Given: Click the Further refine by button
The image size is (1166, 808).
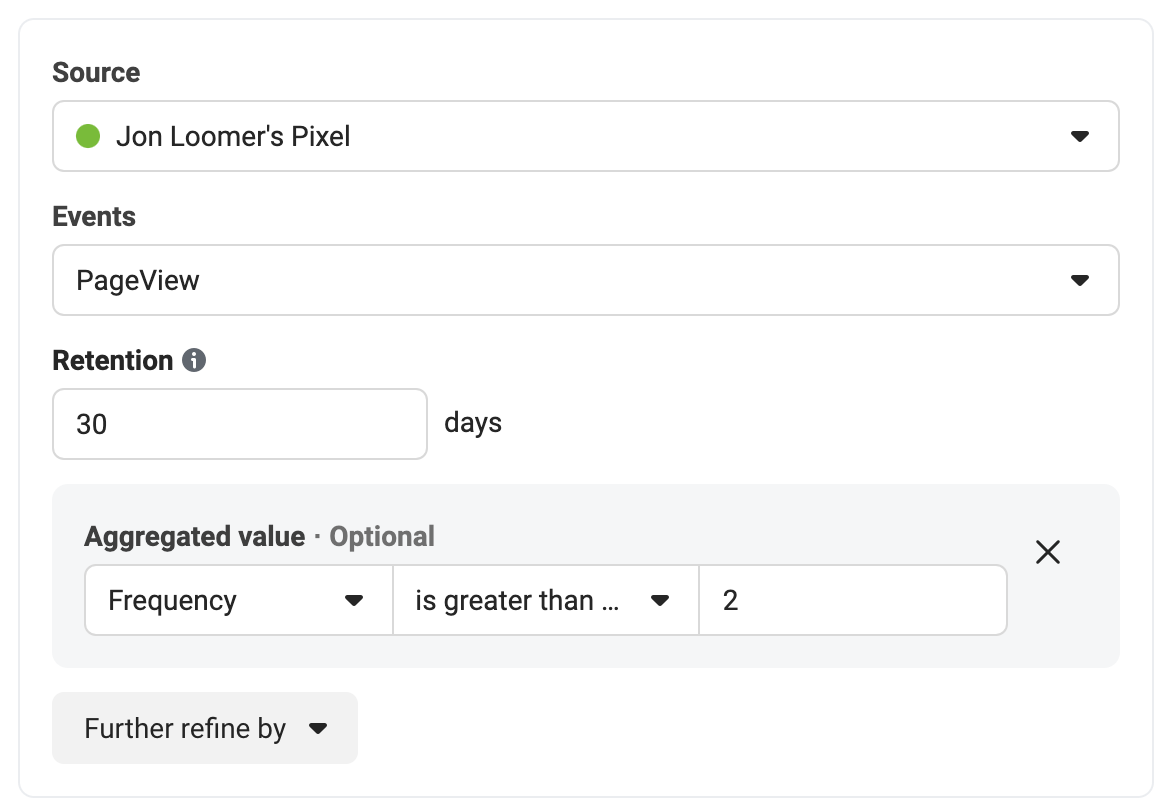Looking at the screenshot, I should (x=204, y=728).
